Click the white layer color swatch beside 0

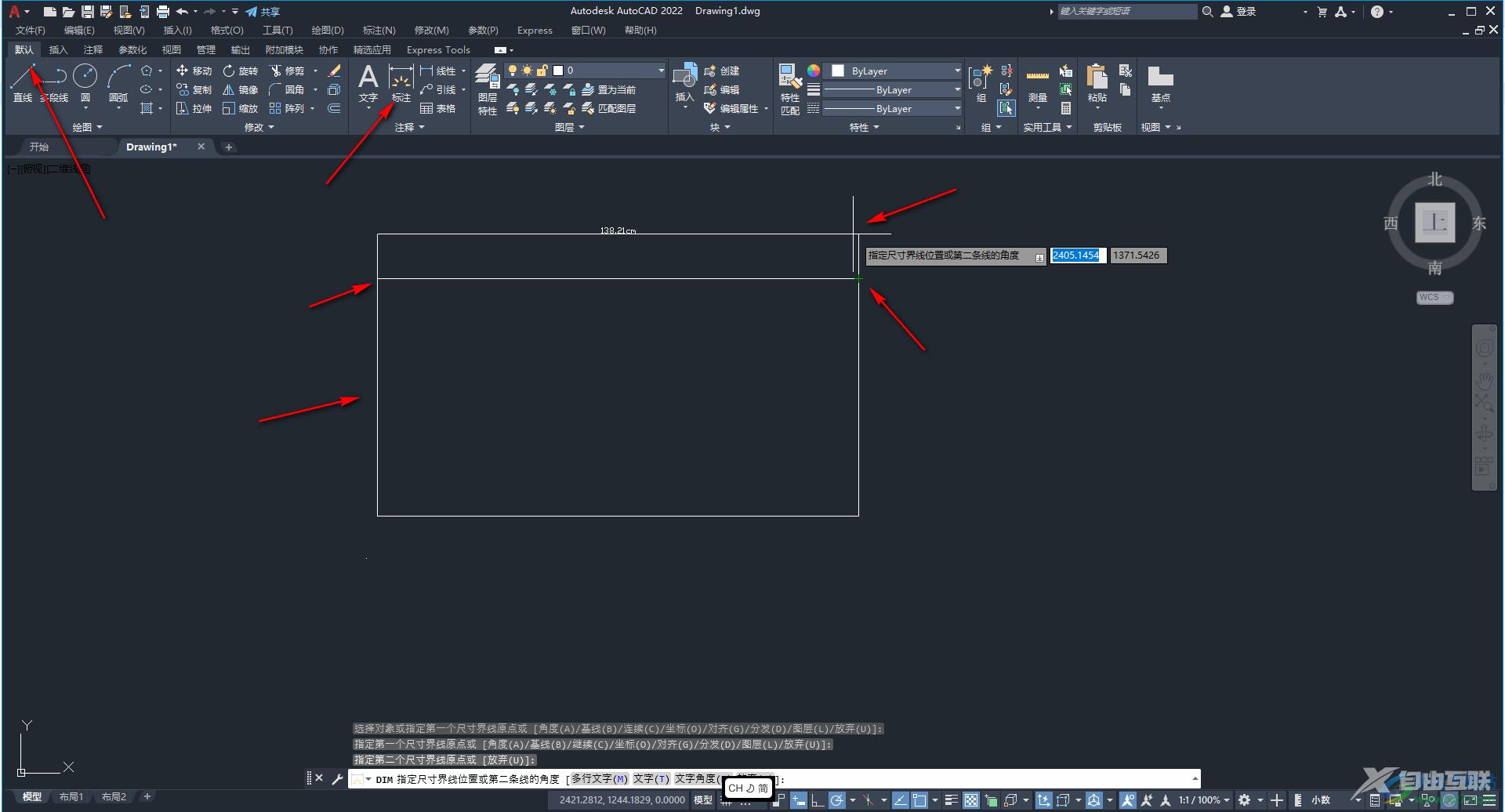click(558, 71)
